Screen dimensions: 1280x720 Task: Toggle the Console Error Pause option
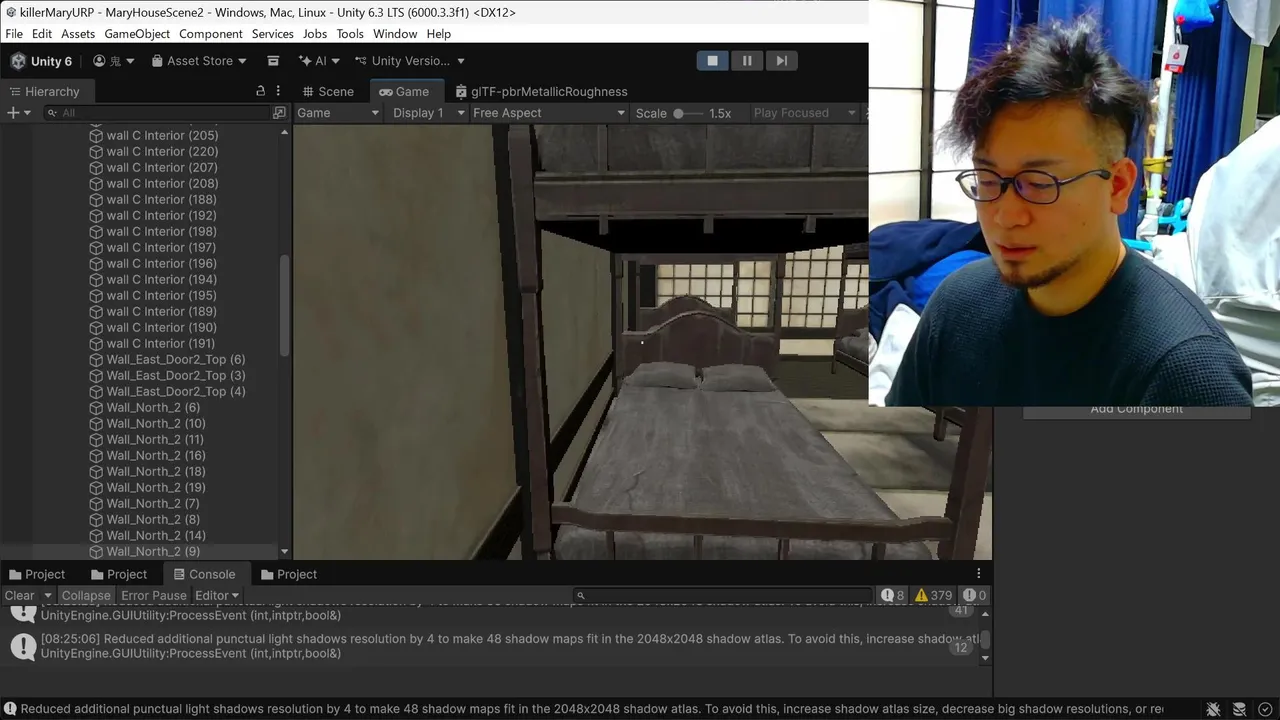(154, 595)
